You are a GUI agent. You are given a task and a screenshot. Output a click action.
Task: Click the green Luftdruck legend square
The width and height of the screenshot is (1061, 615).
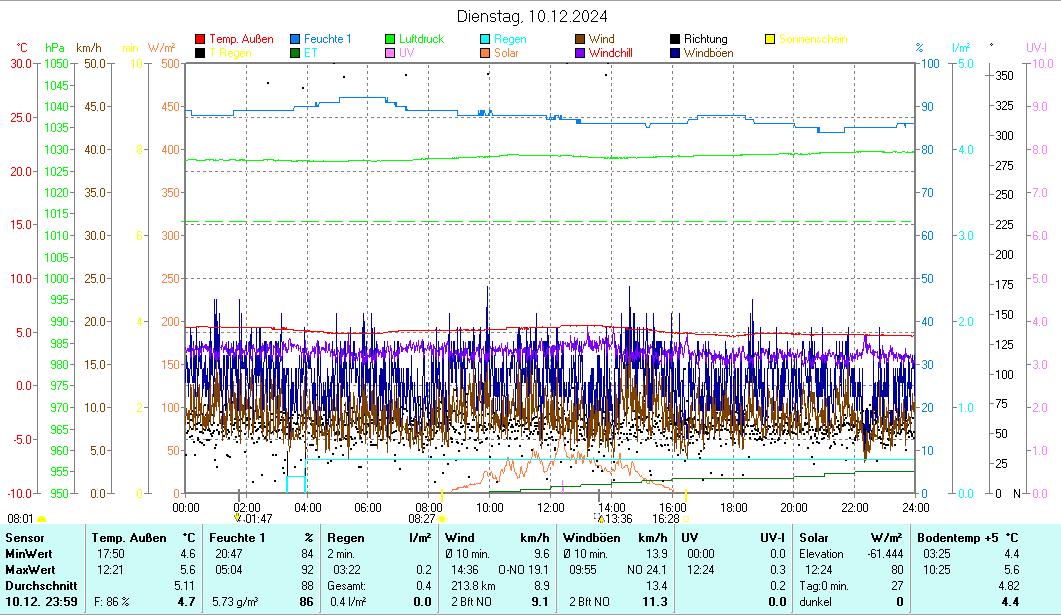[x=390, y=39]
